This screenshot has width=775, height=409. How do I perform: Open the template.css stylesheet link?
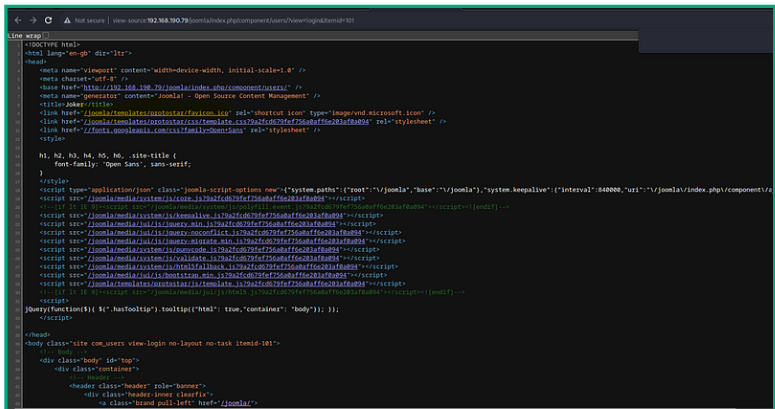pos(226,121)
